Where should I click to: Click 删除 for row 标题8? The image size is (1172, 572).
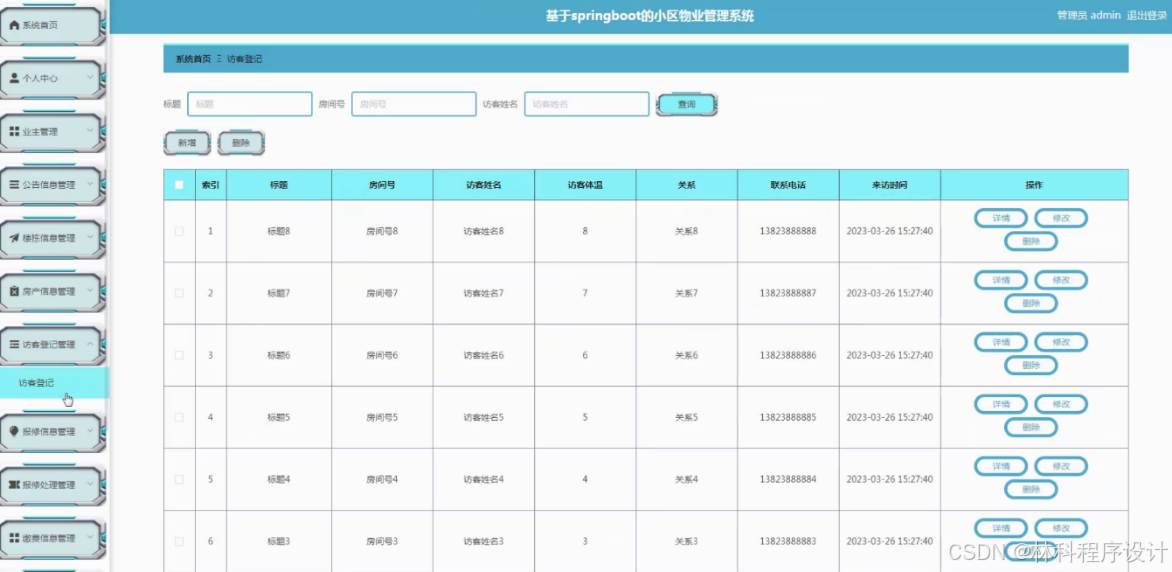coord(1031,242)
